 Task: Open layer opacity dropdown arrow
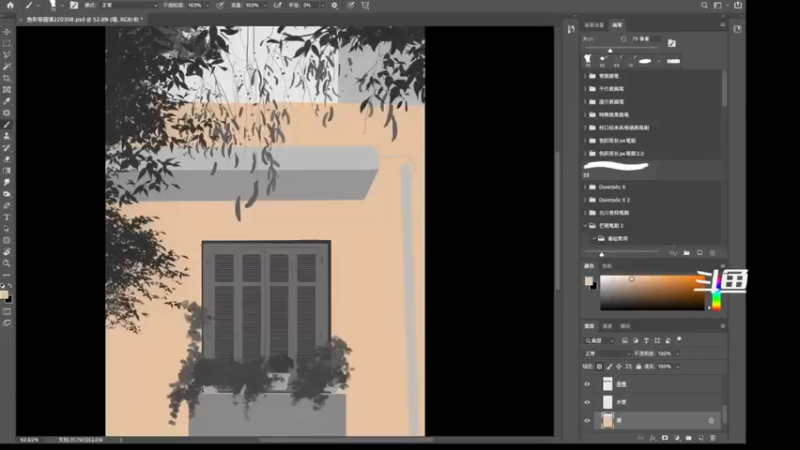tap(678, 354)
